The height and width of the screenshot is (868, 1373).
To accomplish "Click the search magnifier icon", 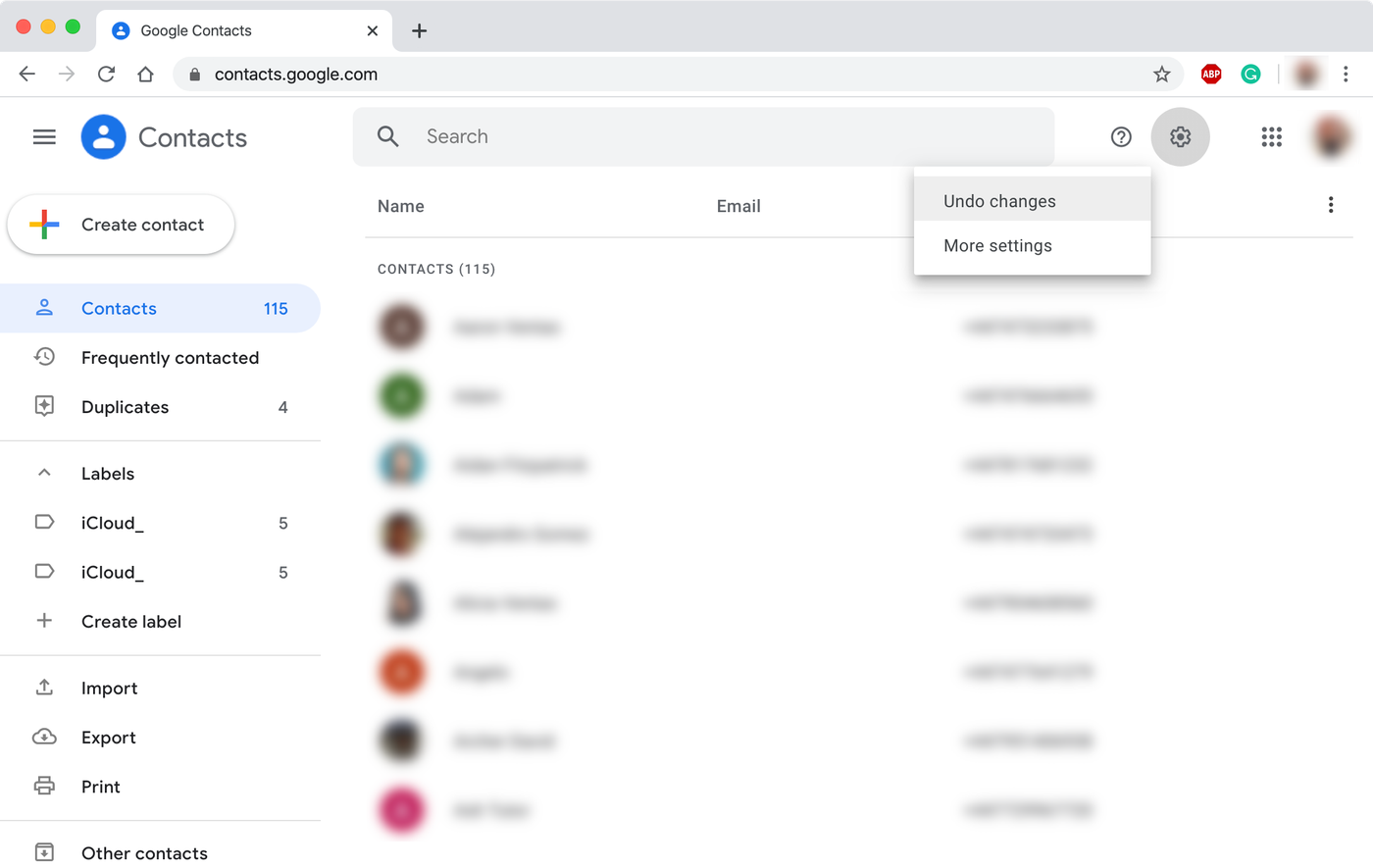I will tap(387, 136).
